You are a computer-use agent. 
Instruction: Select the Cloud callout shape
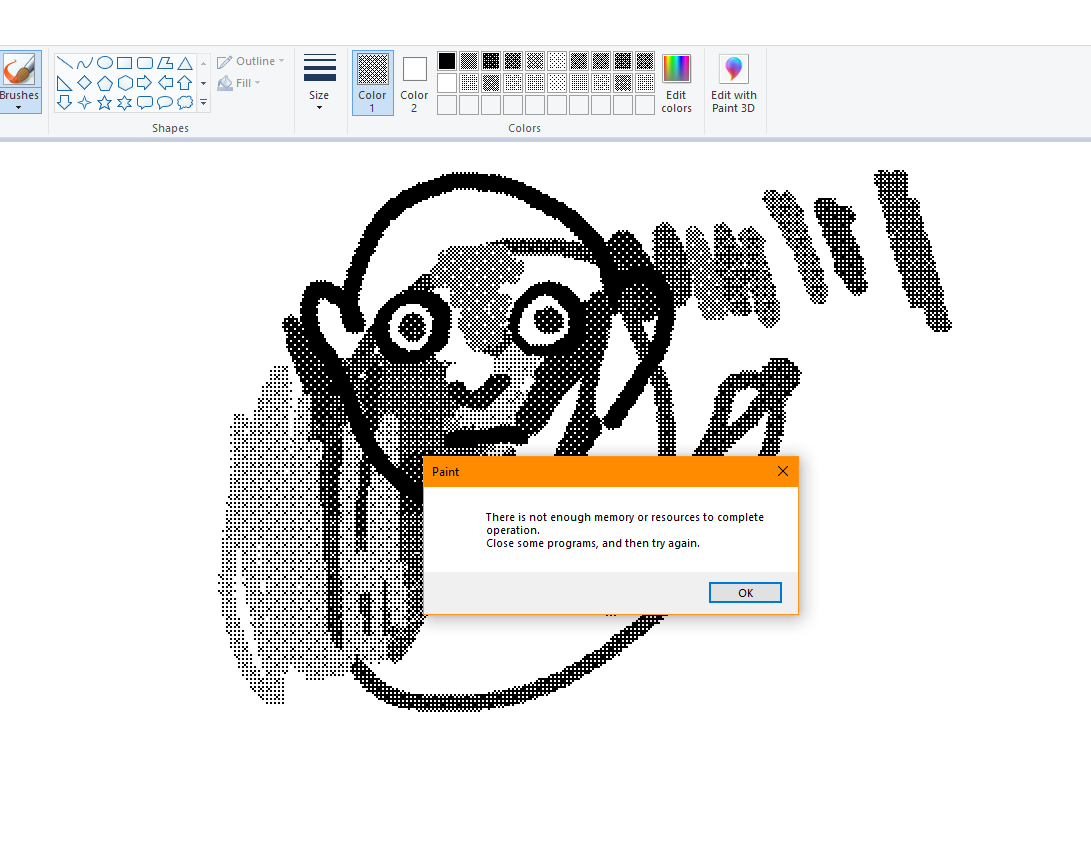184,103
